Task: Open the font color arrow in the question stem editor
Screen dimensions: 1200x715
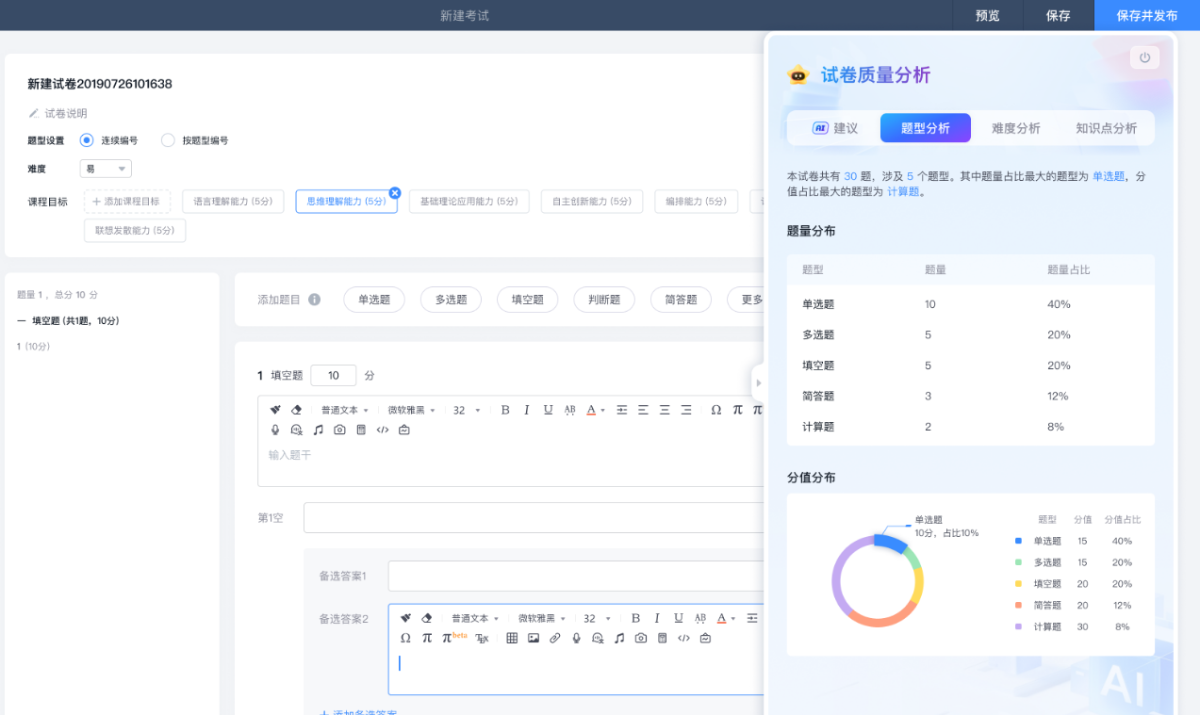Action: (604, 411)
